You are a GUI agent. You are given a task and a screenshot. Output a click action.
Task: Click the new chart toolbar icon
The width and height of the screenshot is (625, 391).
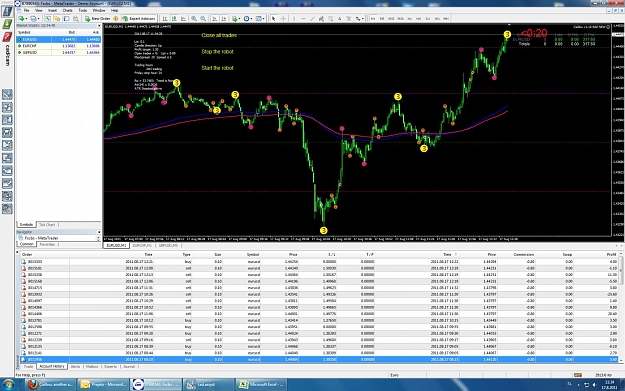pos(21,19)
